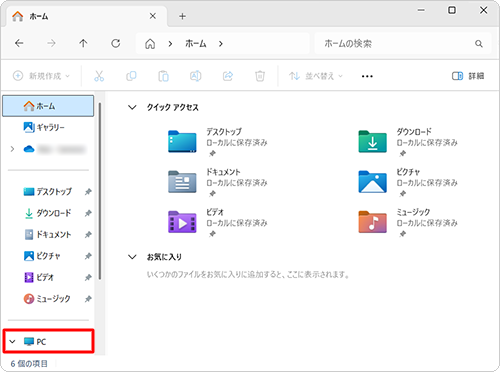Open the three-dots more options menu
Image resolution: width=500 pixels, height=372 pixels.
367,76
